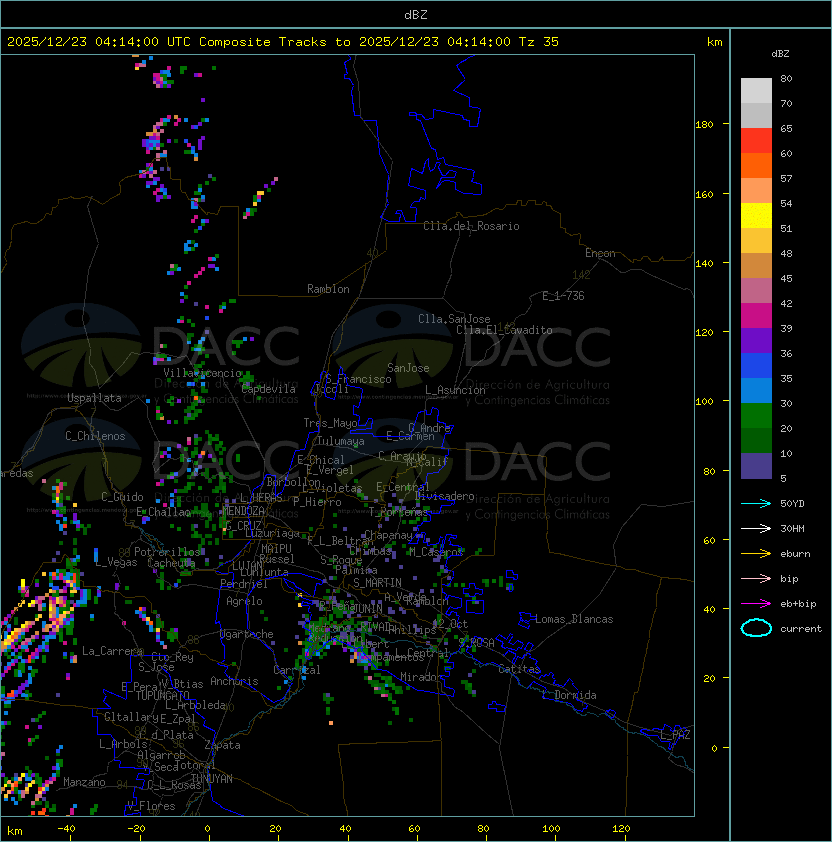Image resolution: width=832 pixels, height=842 pixels.
Task: Click the 'C_Chilenos' map label
Action: [95, 436]
